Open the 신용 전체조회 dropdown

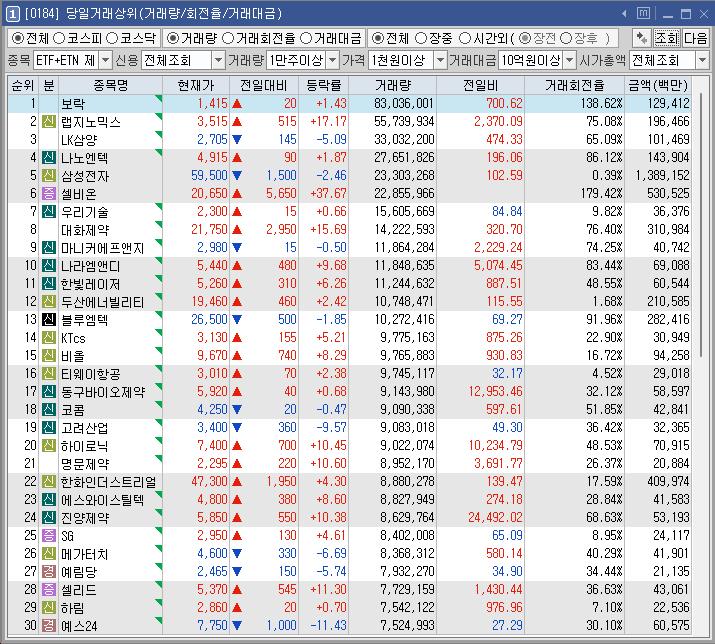(218, 60)
